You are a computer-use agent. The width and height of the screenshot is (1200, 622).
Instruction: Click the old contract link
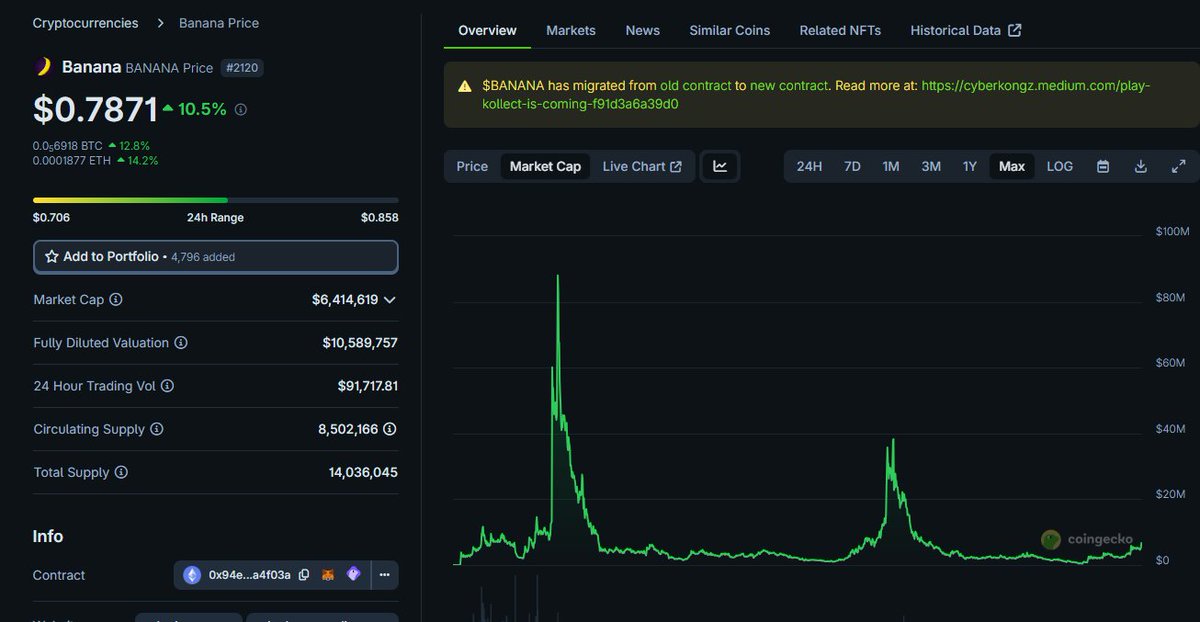point(696,86)
